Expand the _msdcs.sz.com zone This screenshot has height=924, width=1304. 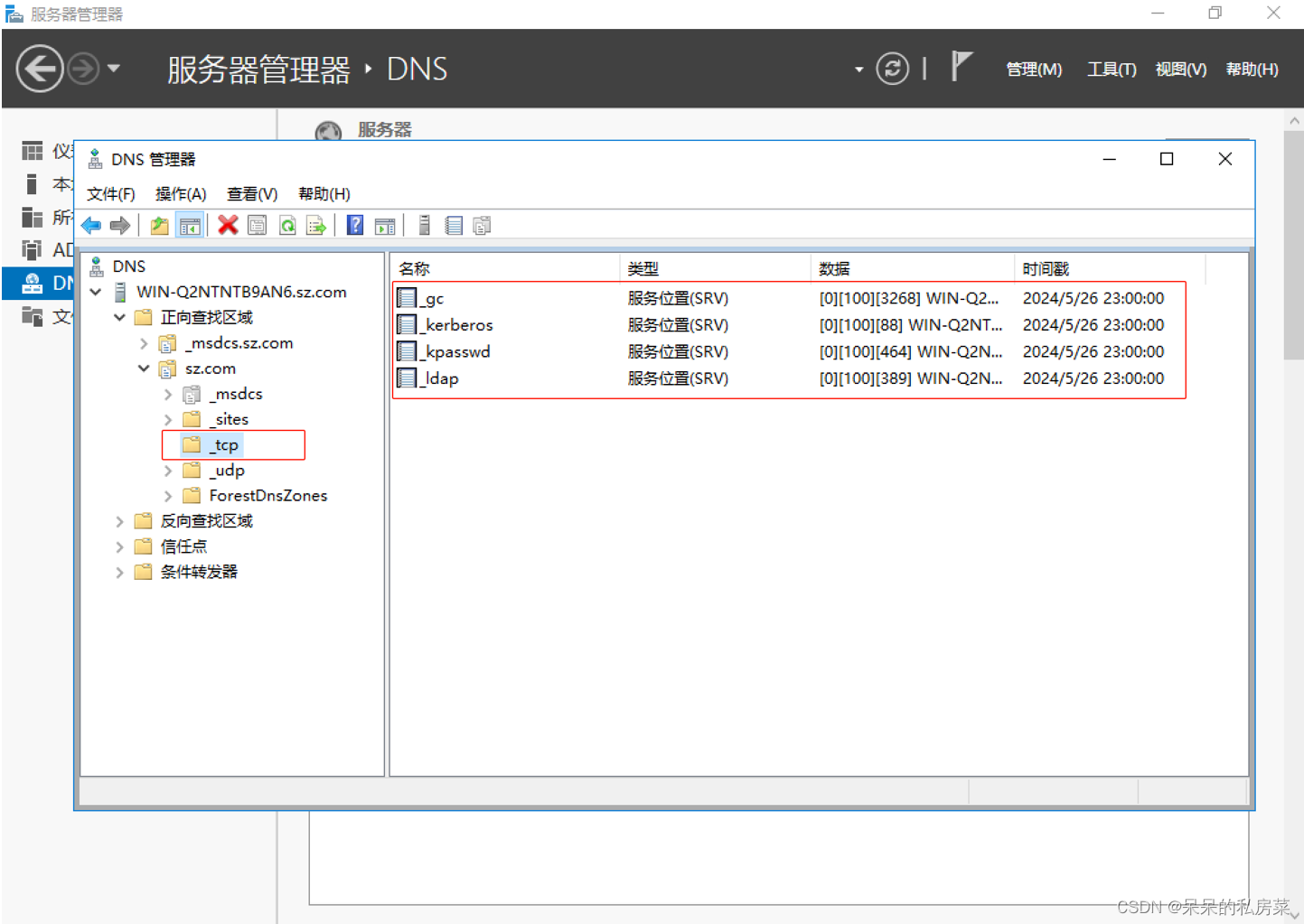[x=144, y=343]
